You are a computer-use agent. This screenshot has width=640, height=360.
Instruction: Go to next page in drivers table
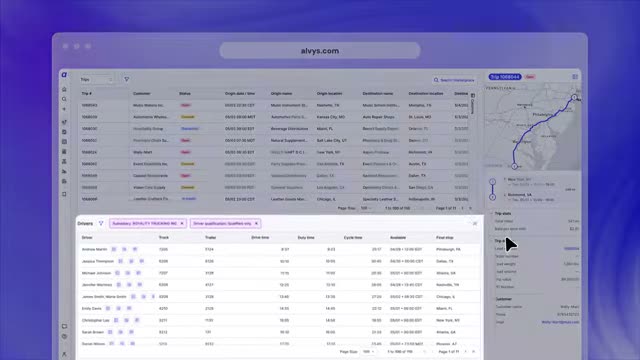pos(466,351)
